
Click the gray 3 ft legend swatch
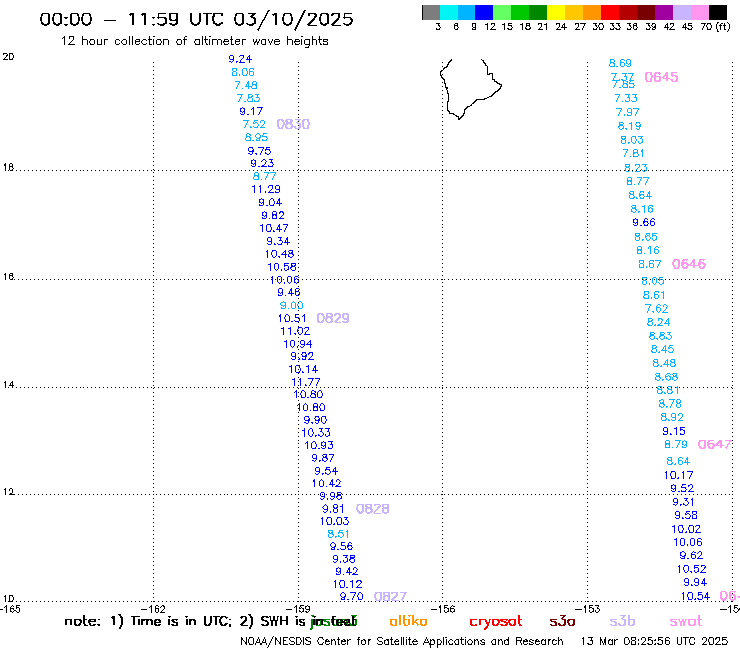tap(431, 12)
